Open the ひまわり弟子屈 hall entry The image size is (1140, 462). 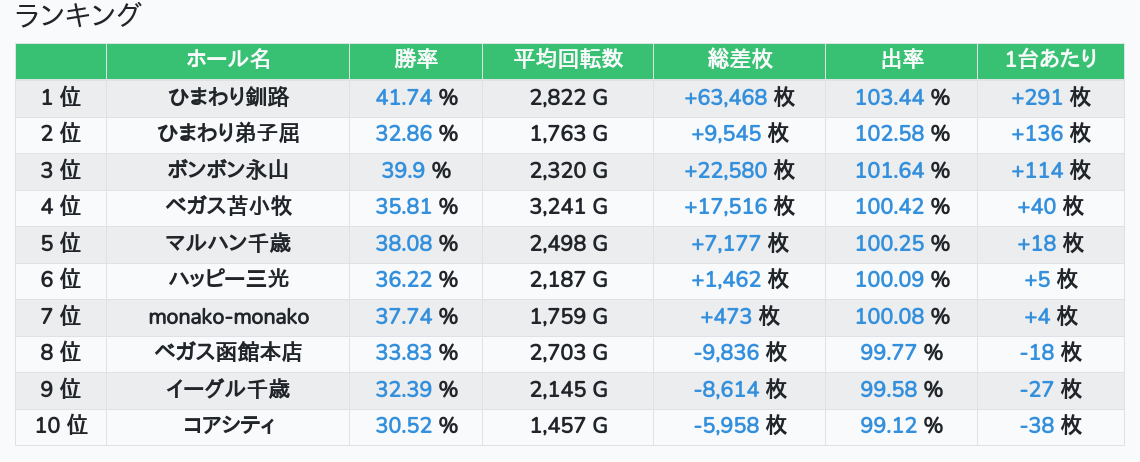pos(228,134)
